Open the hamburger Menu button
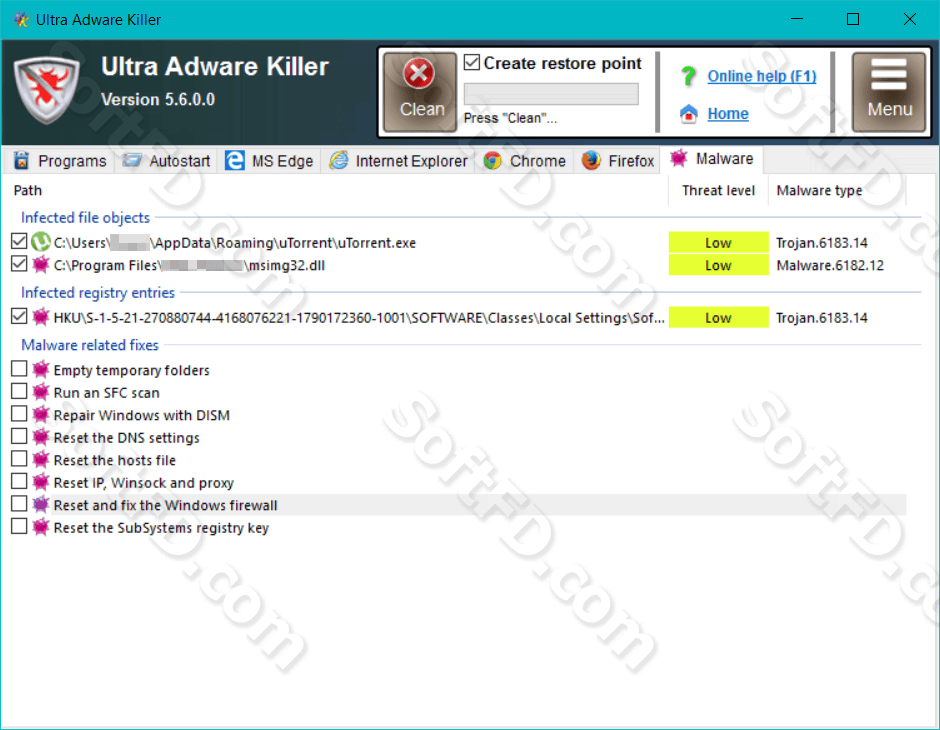Image resolution: width=940 pixels, height=730 pixels. (x=889, y=91)
